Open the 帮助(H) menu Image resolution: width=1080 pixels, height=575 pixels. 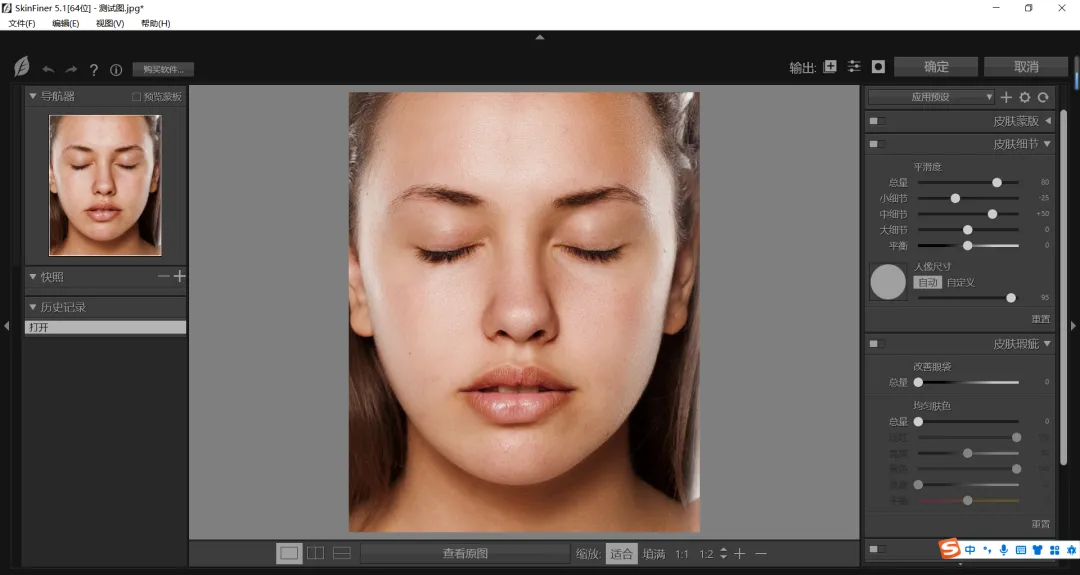(x=156, y=23)
